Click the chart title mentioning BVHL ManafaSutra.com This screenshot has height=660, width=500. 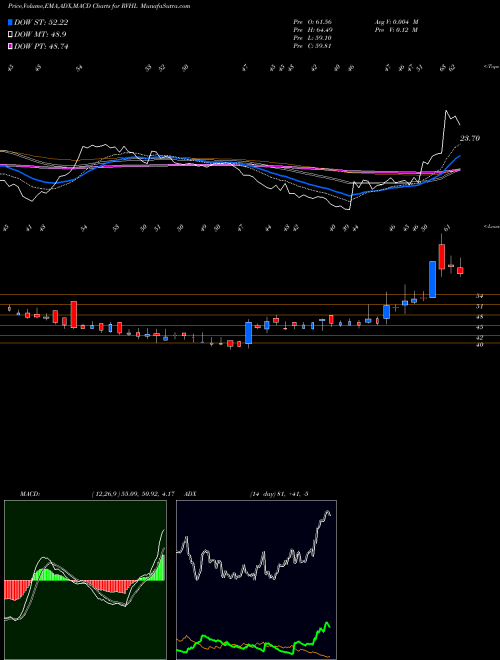(x=99, y=6)
